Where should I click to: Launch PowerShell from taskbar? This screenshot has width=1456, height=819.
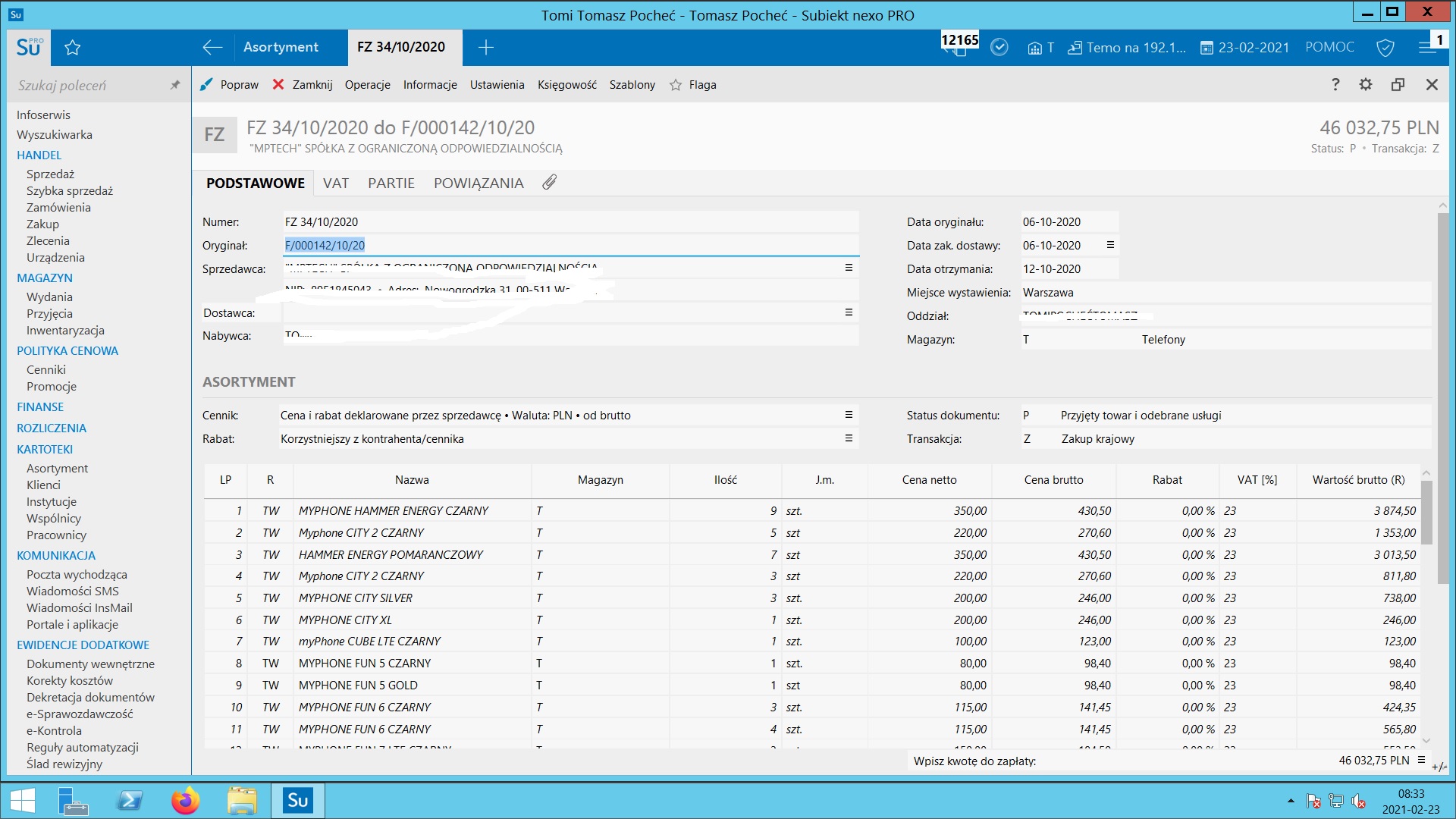coord(130,801)
